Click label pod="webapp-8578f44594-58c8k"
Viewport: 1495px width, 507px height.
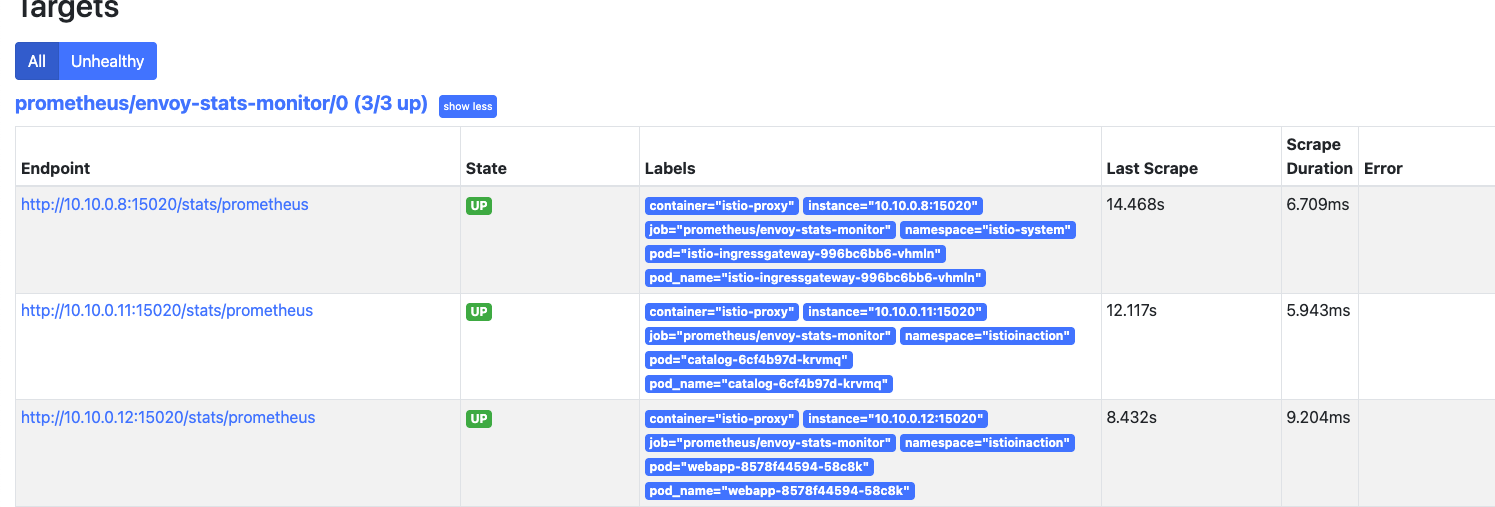click(760, 467)
